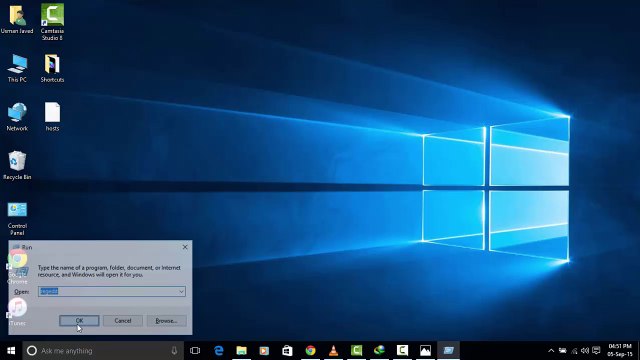The width and height of the screenshot is (640, 360).
Task: Select the hosts file on desktop
Action: [52, 117]
